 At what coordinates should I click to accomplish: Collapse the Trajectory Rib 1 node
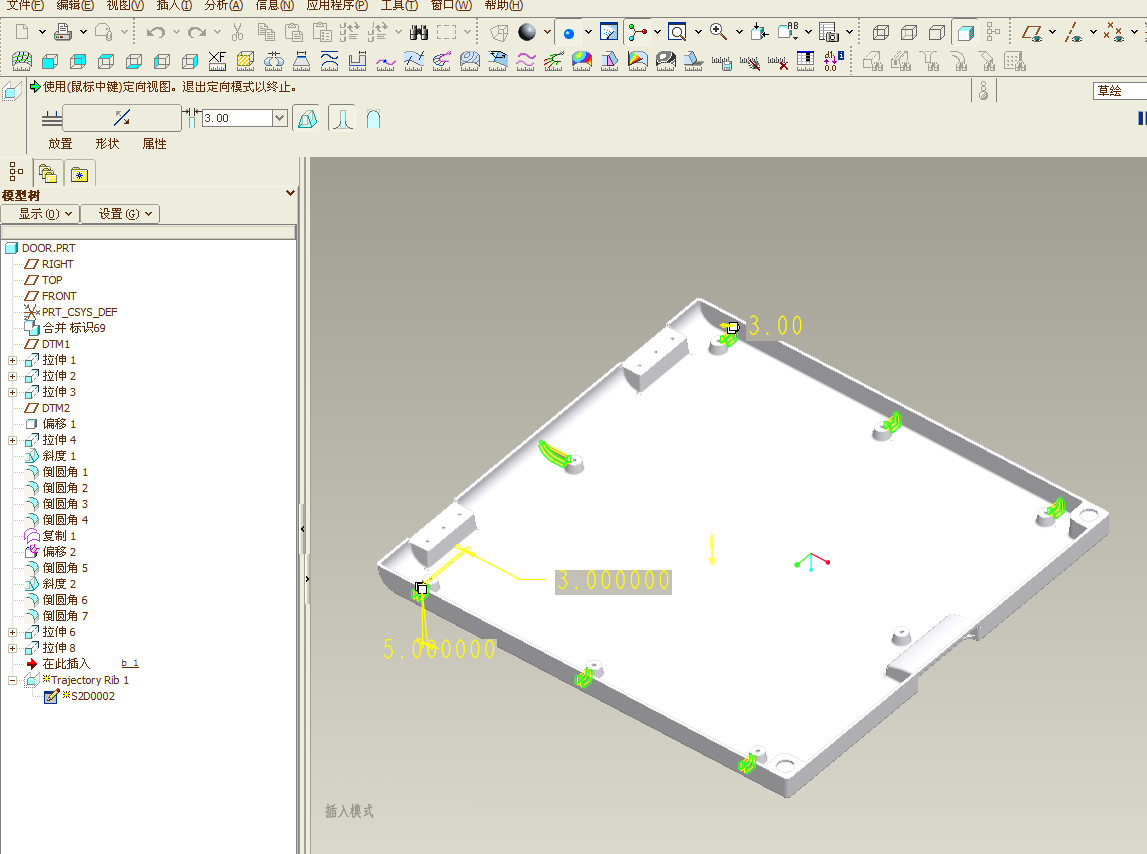(12, 681)
